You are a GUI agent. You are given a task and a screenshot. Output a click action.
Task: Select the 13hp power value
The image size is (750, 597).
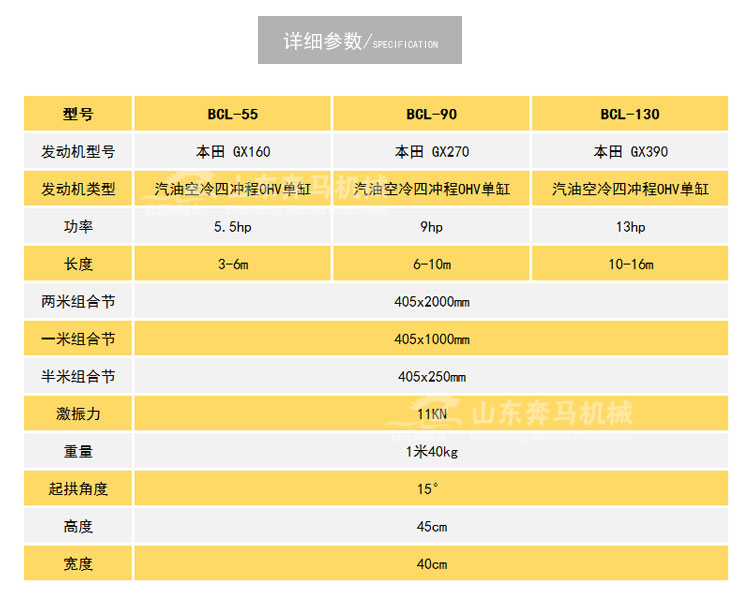click(630, 227)
